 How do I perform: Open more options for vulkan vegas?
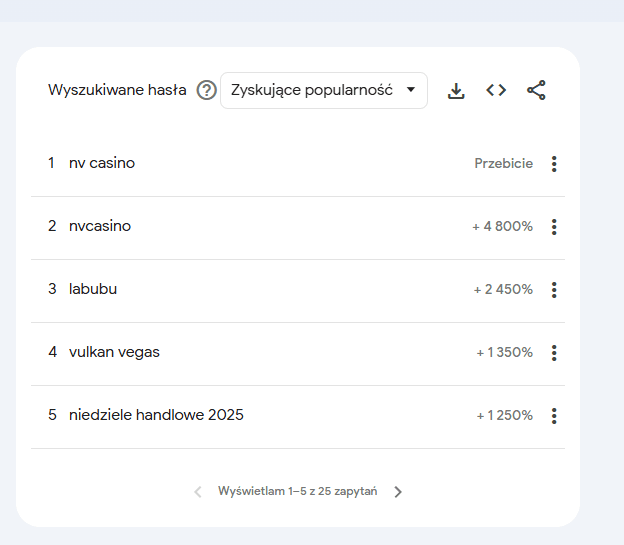tap(554, 353)
